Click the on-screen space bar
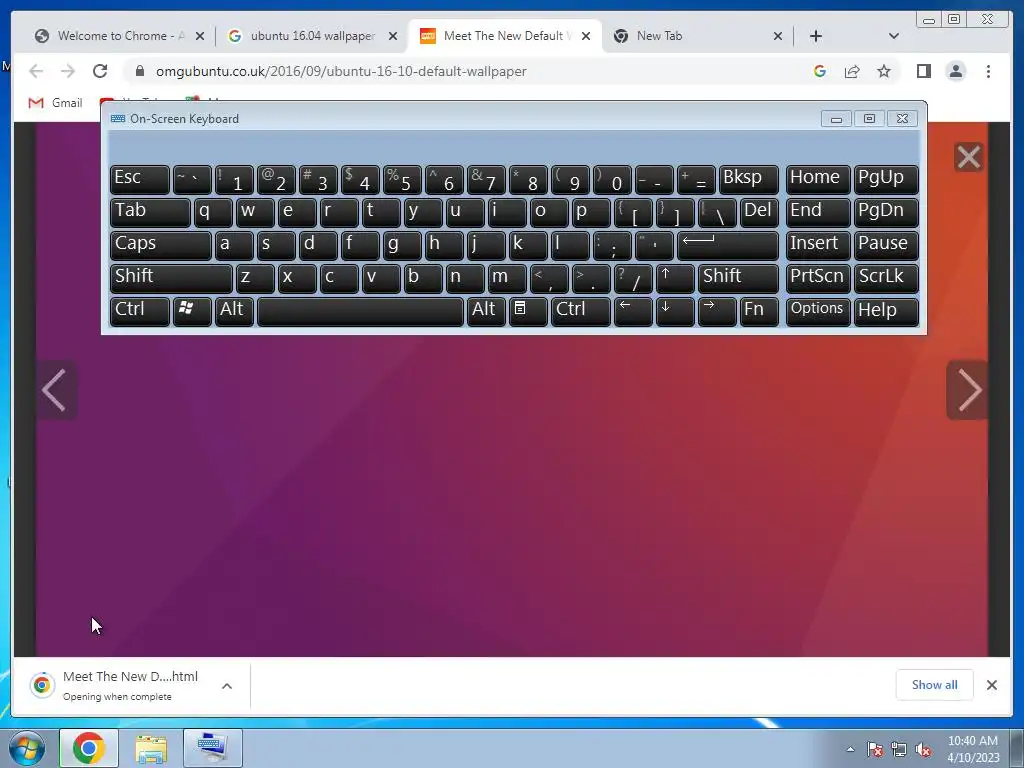1024x768 pixels. [360, 311]
